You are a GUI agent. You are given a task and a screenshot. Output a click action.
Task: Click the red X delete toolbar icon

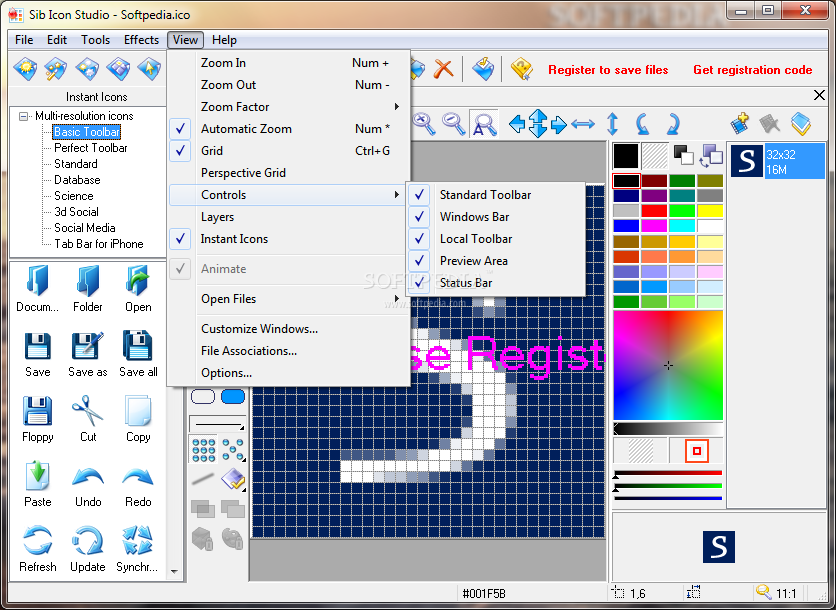pyautogui.click(x=443, y=69)
